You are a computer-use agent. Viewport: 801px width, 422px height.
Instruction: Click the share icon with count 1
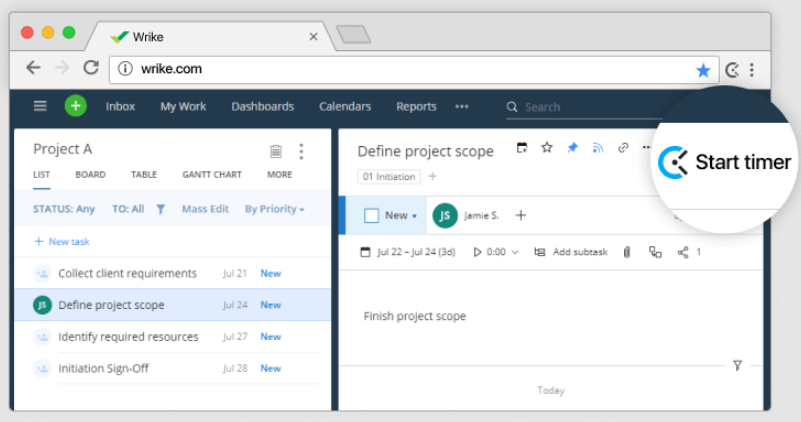tap(683, 252)
